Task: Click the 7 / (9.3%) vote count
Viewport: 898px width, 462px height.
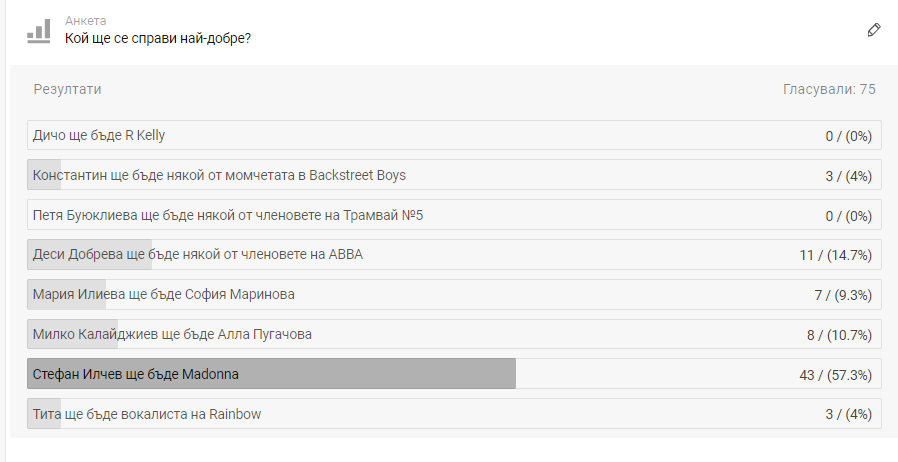Action: pos(843,295)
